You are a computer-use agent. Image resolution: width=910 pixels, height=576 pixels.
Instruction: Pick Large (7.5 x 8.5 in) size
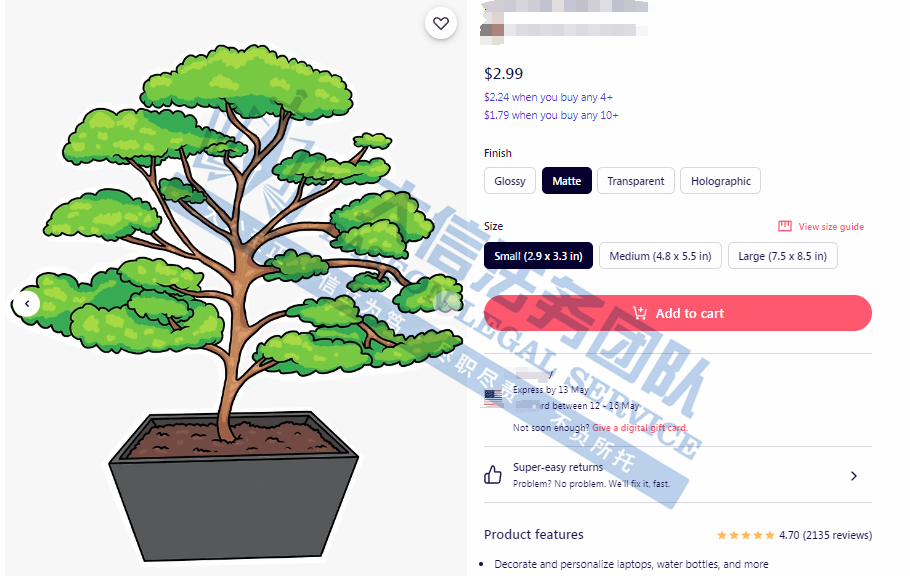pos(782,255)
